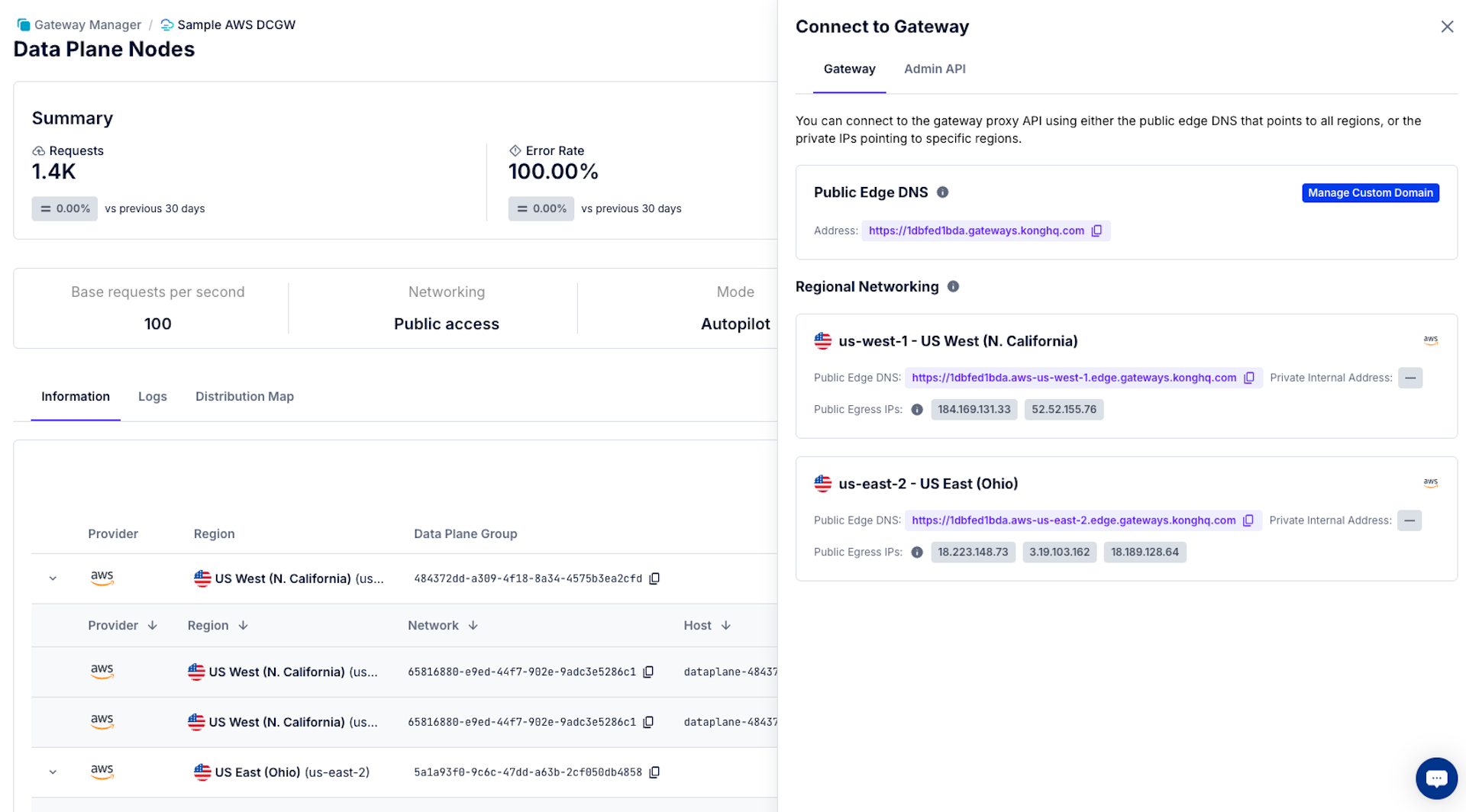Open the 1dbfed1bda gateways konghq link
Viewport: 1466px width, 812px height.
click(976, 230)
